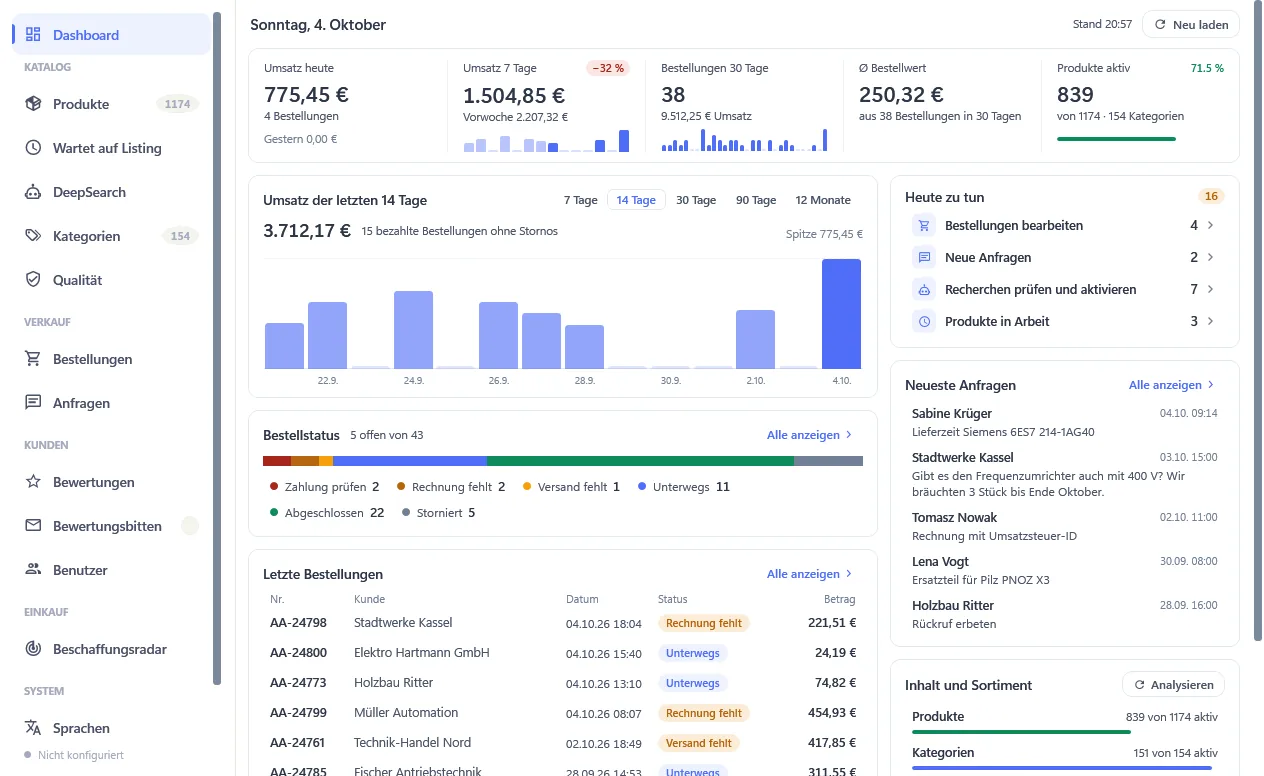Click the translate icon for Sprachen

tap(33, 728)
